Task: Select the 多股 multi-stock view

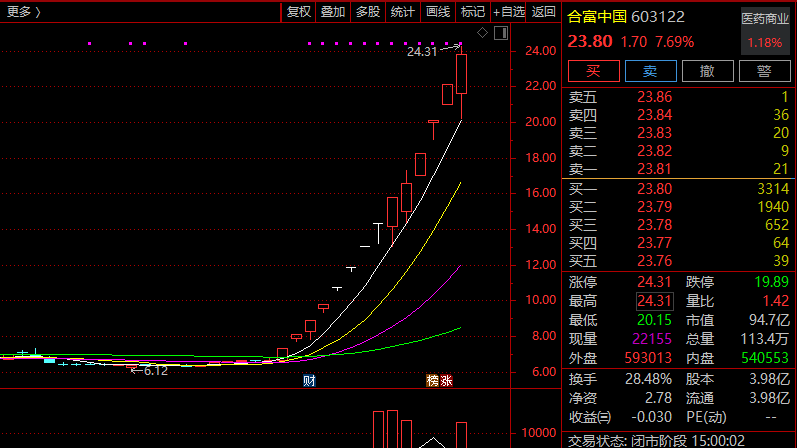Action: pyautogui.click(x=368, y=12)
